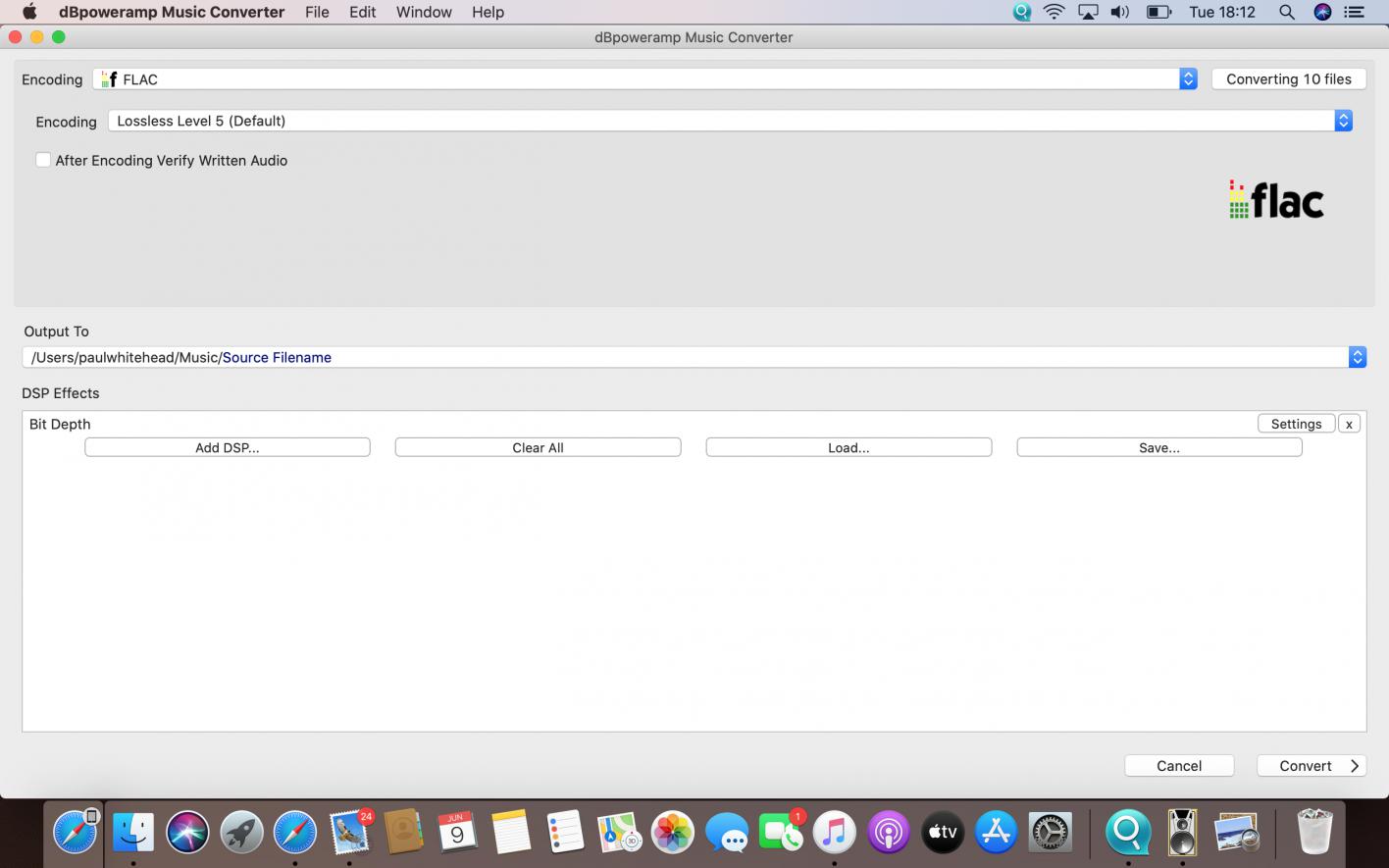Open the File menu
The width and height of the screenshot is (1389, 868).
[x=317, y=12]
